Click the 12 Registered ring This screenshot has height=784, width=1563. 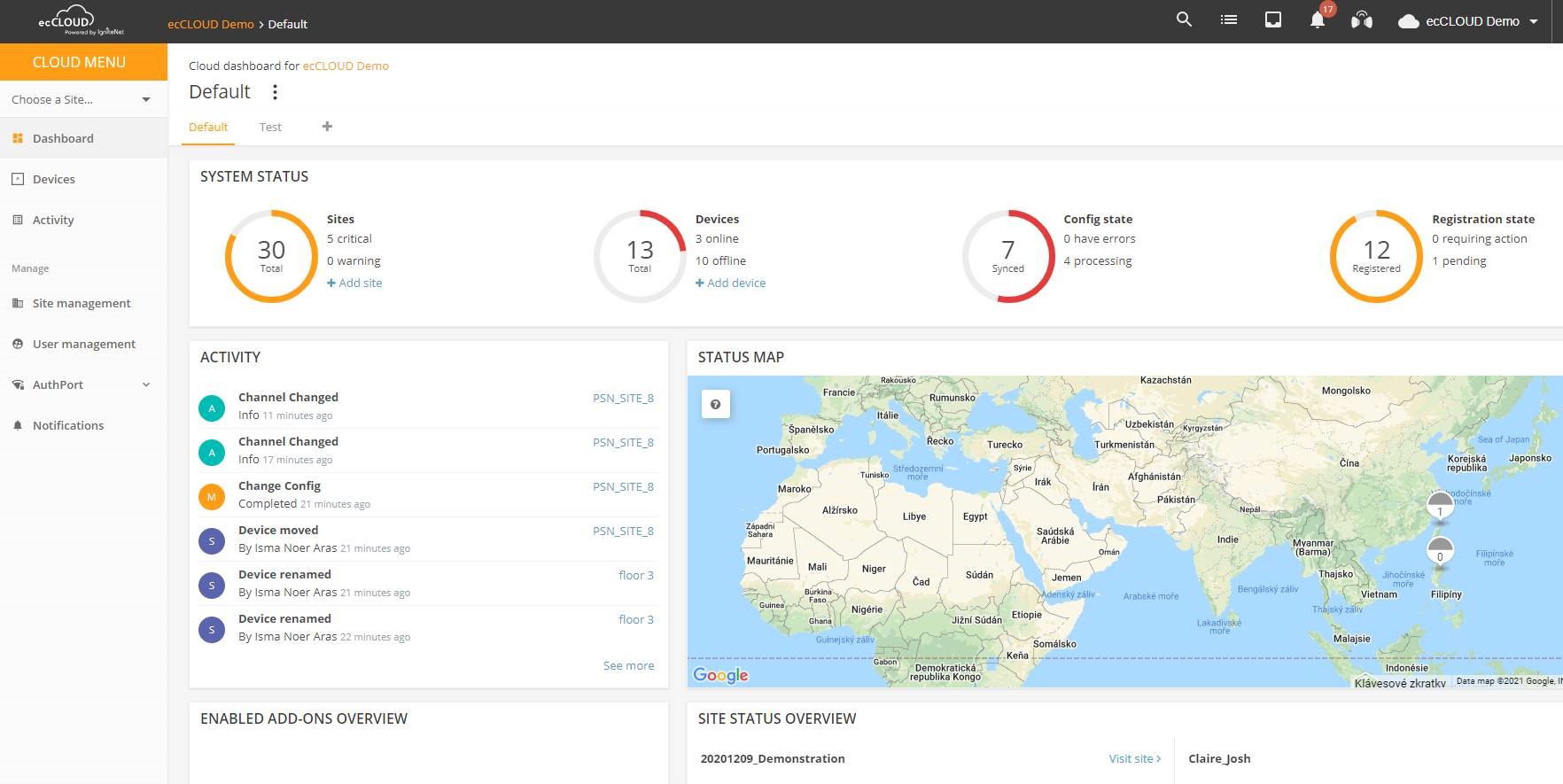[x=1376, y=256]
